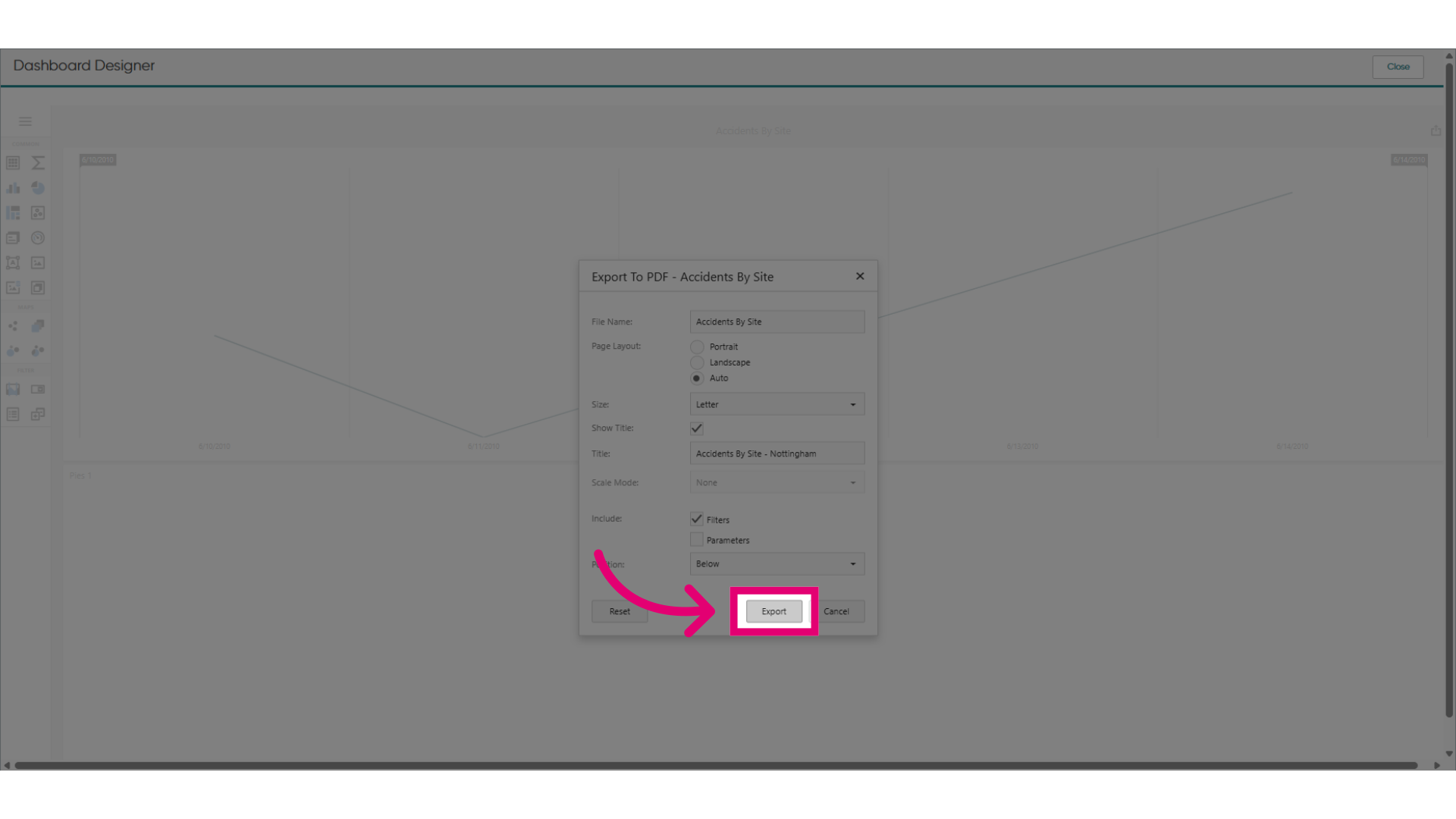
Task: Click the scroll-down arrow of the vertical scrollbar
Action: tap(1449, 754)
